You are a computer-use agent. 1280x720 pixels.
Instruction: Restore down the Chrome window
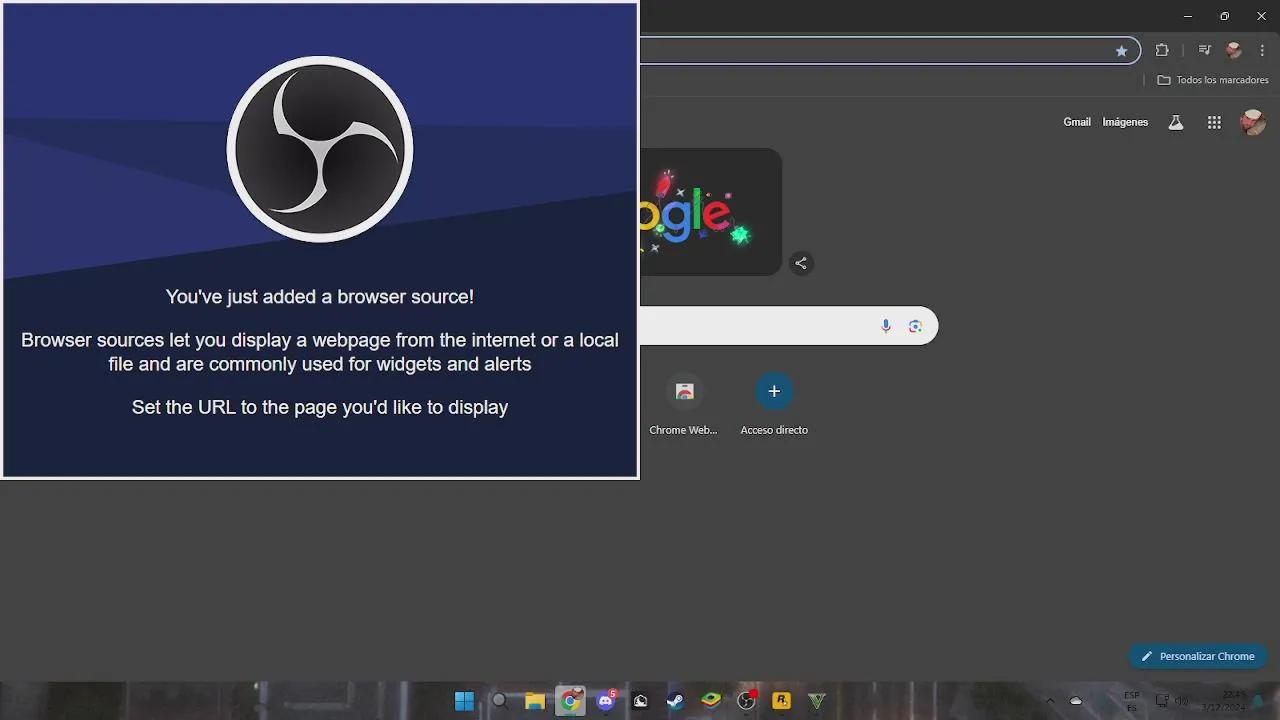point(1225,16)
